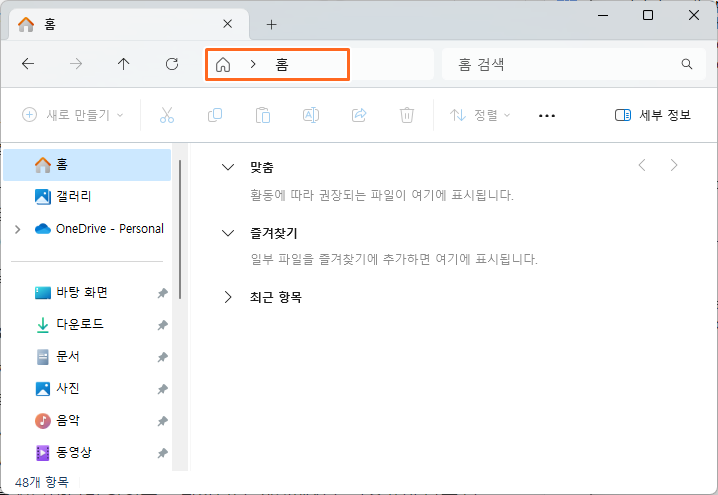Click the 48개 항목 status text

click(x=42, y=482)
